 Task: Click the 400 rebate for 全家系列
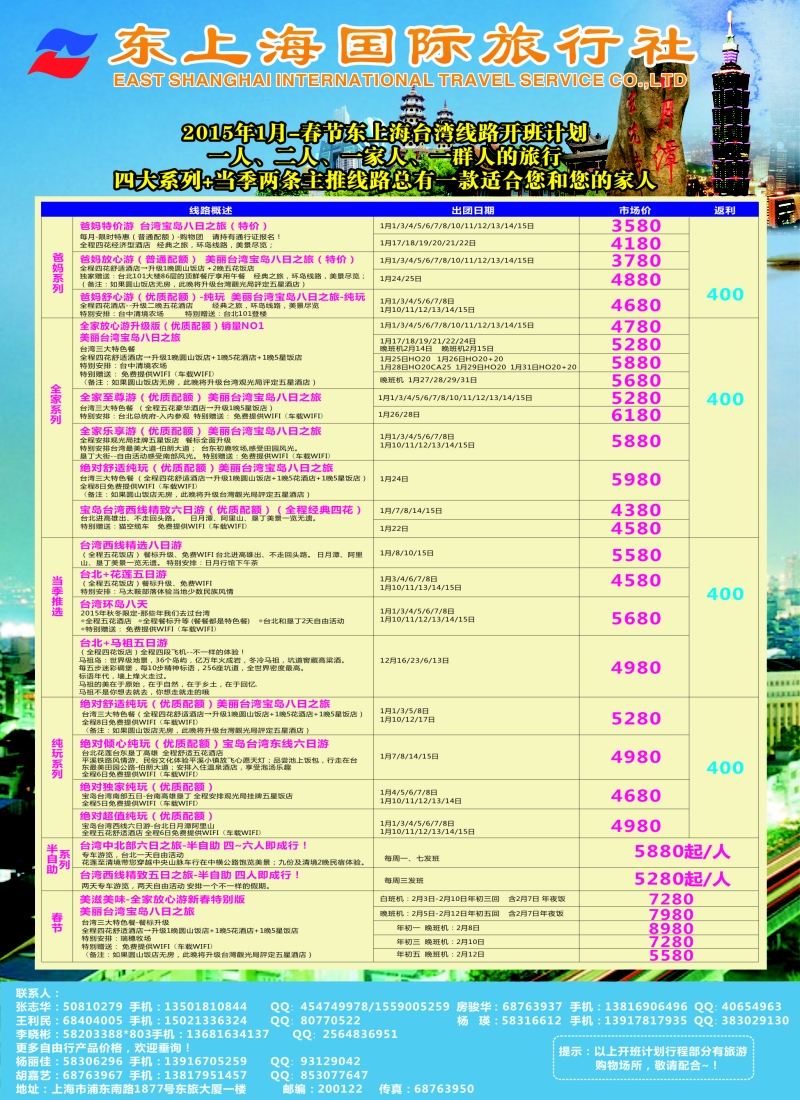point(725,399)
